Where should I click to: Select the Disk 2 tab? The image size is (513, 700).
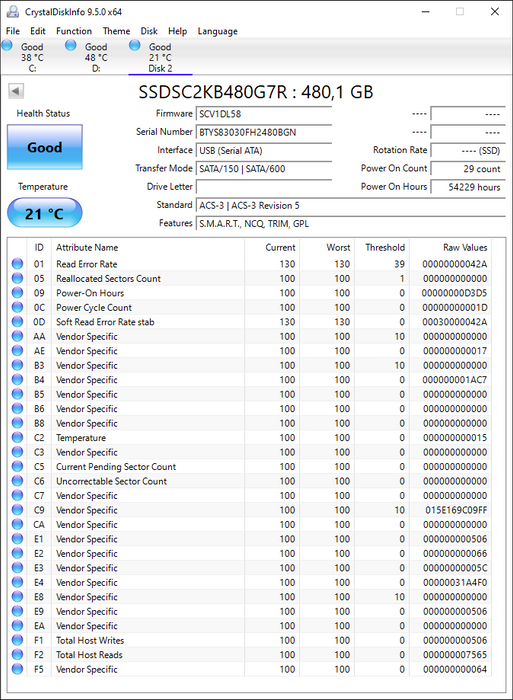tap(160, 57)
